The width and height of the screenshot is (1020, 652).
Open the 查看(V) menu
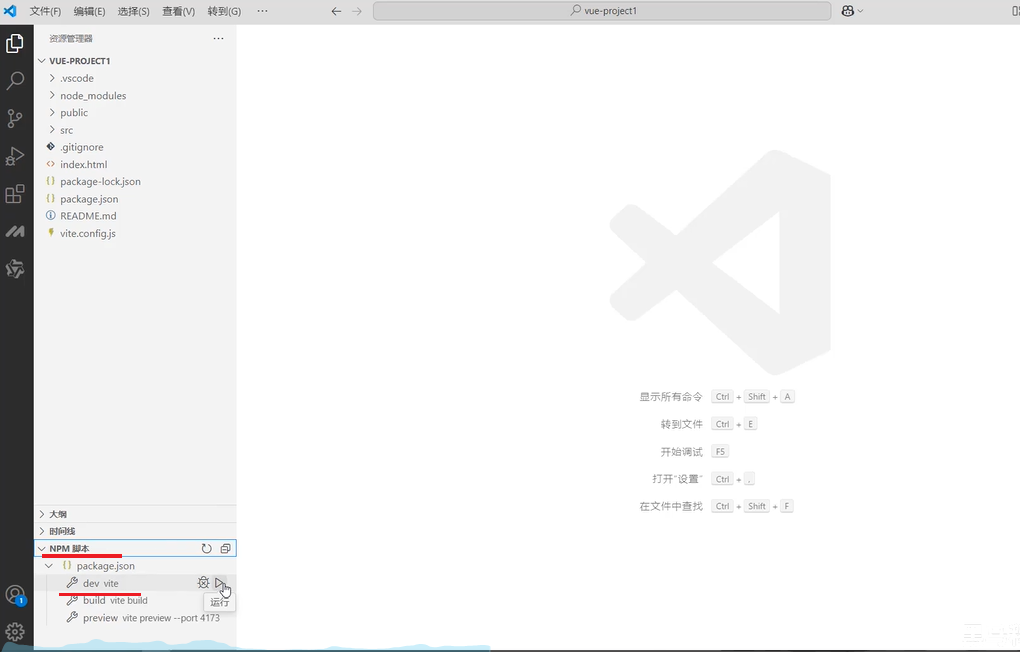(178, 11)
